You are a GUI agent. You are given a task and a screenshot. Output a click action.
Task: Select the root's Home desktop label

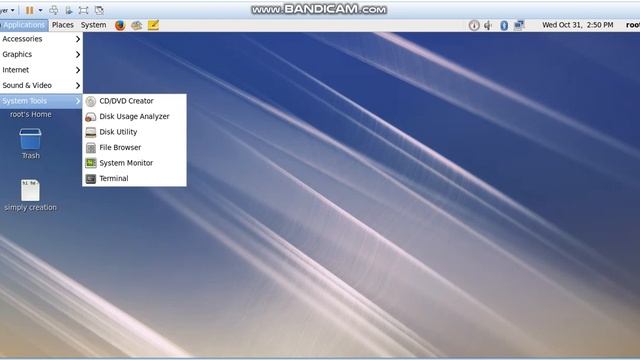coord(31,115)
